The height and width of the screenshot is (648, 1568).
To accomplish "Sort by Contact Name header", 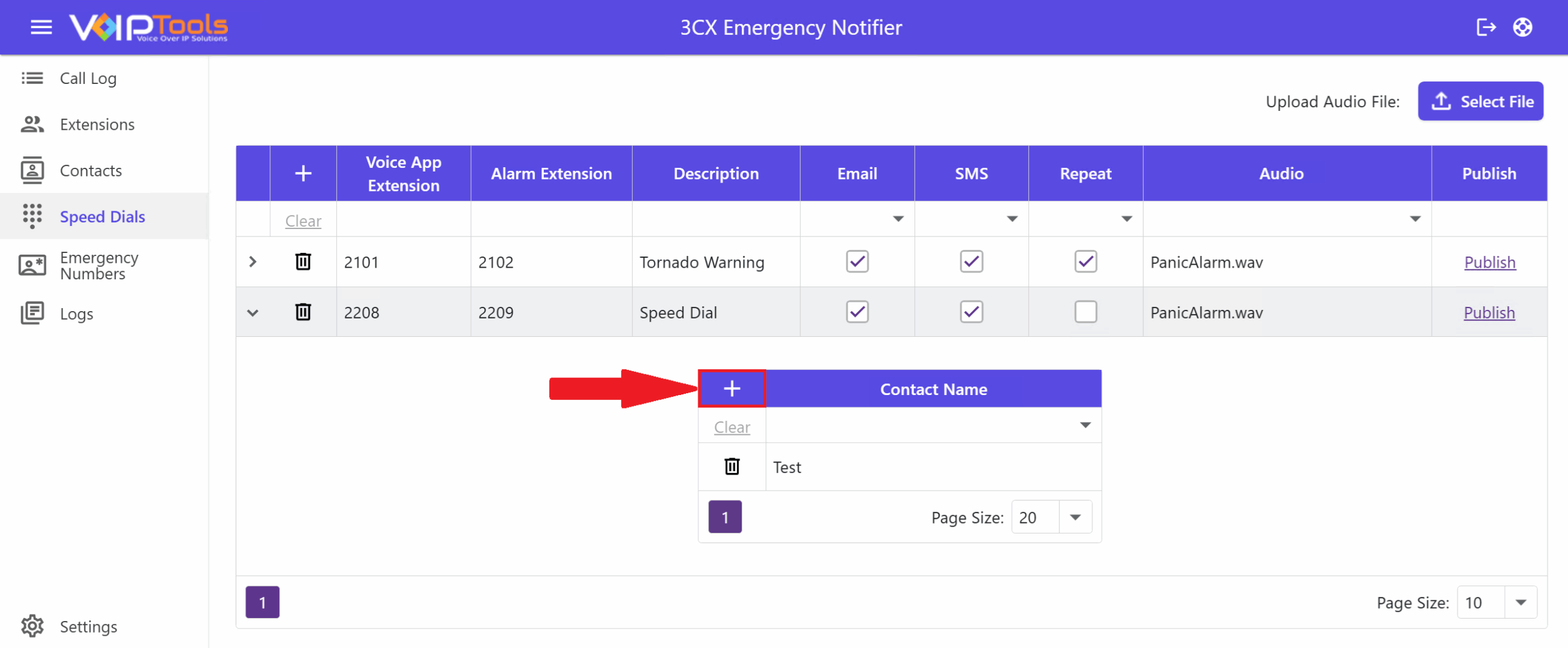I will (933, 389).
